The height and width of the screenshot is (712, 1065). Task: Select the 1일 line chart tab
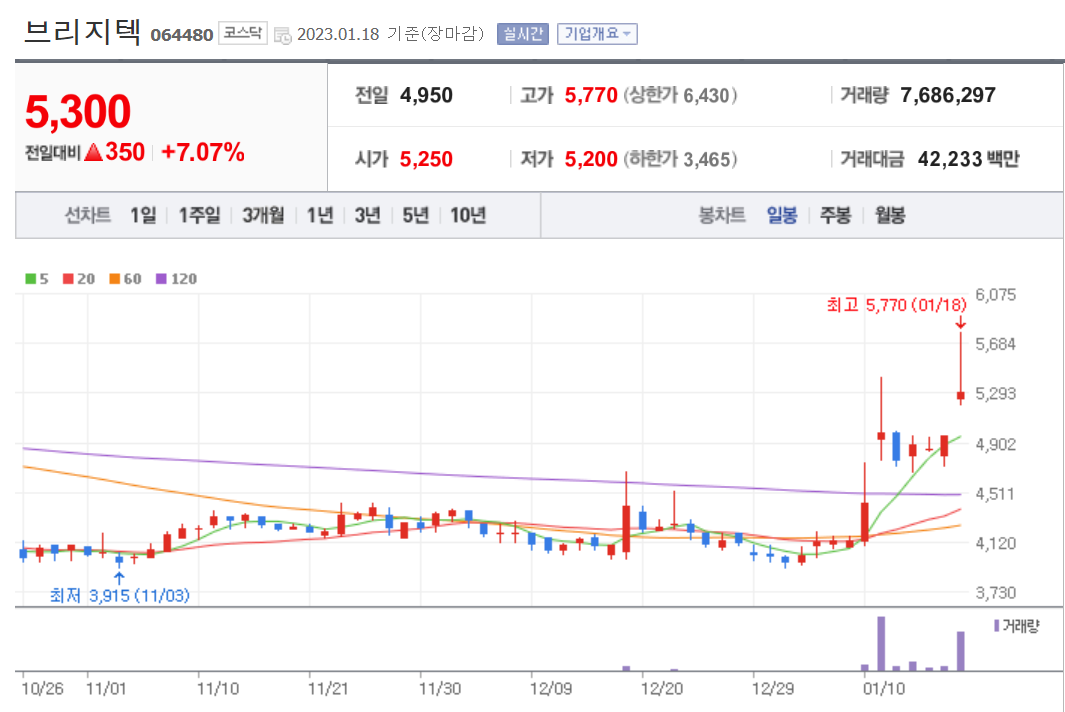[143, 215]
